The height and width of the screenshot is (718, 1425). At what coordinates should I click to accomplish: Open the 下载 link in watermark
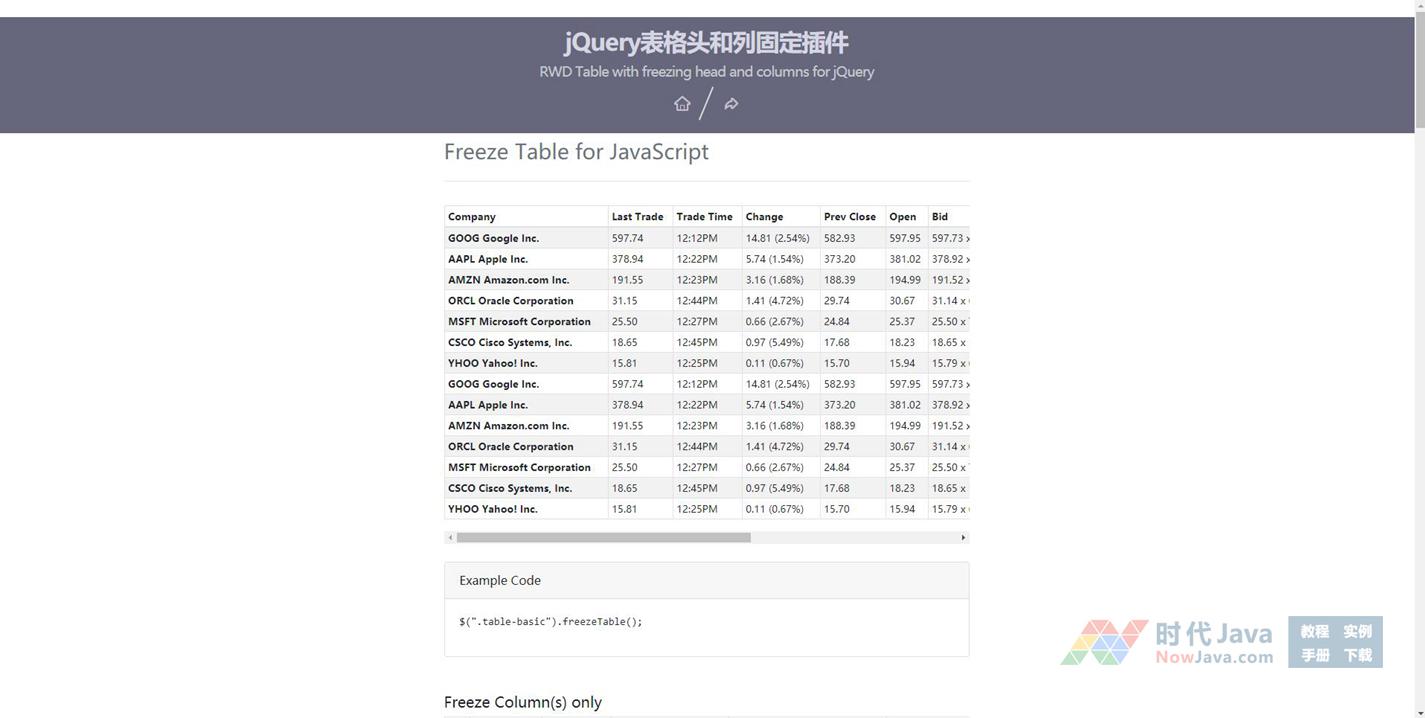point(1357,656)
